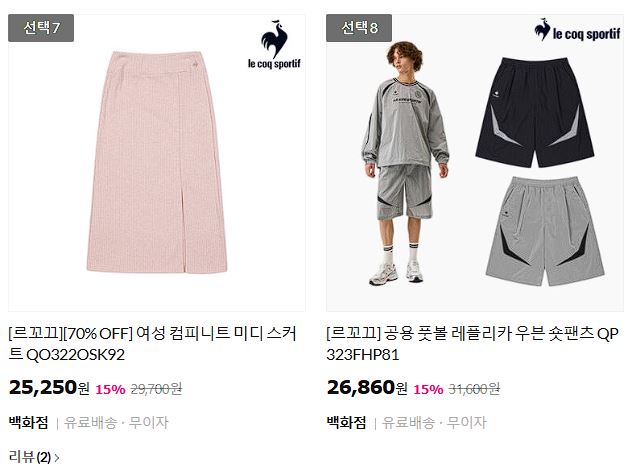Select the 선택7 badge label

tap(41, 28)
